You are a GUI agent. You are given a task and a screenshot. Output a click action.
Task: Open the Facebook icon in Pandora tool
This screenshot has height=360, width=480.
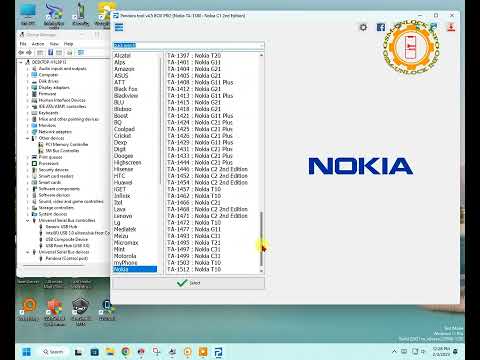[x=381, y=27]
